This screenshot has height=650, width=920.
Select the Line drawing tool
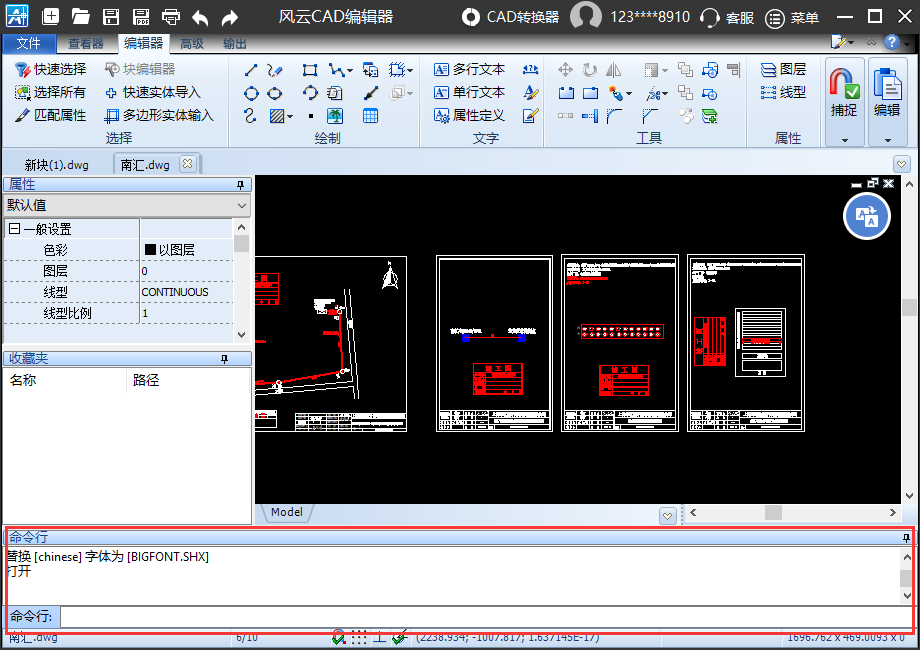pyautogui.click(x=251, y=70)
